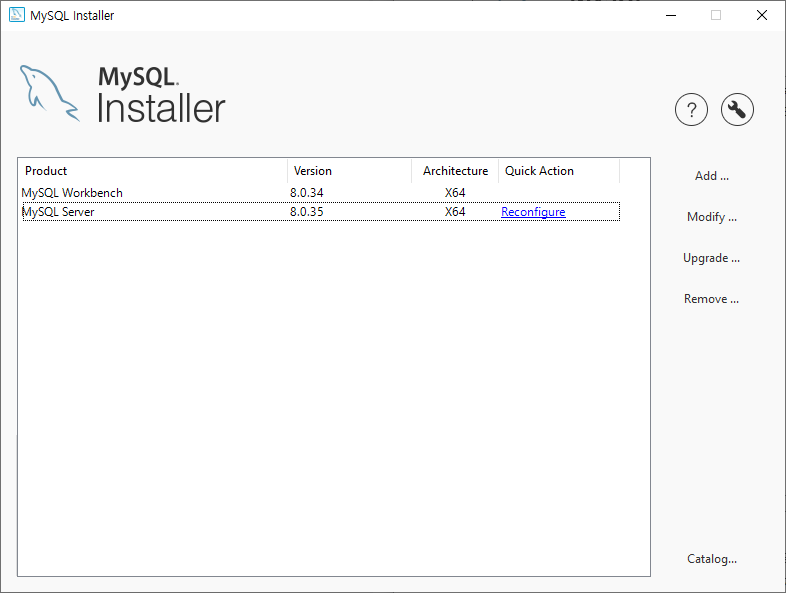Click X64 cell in MySQL Server row
Screen dimensions: 786x593
tap(455, 212)
